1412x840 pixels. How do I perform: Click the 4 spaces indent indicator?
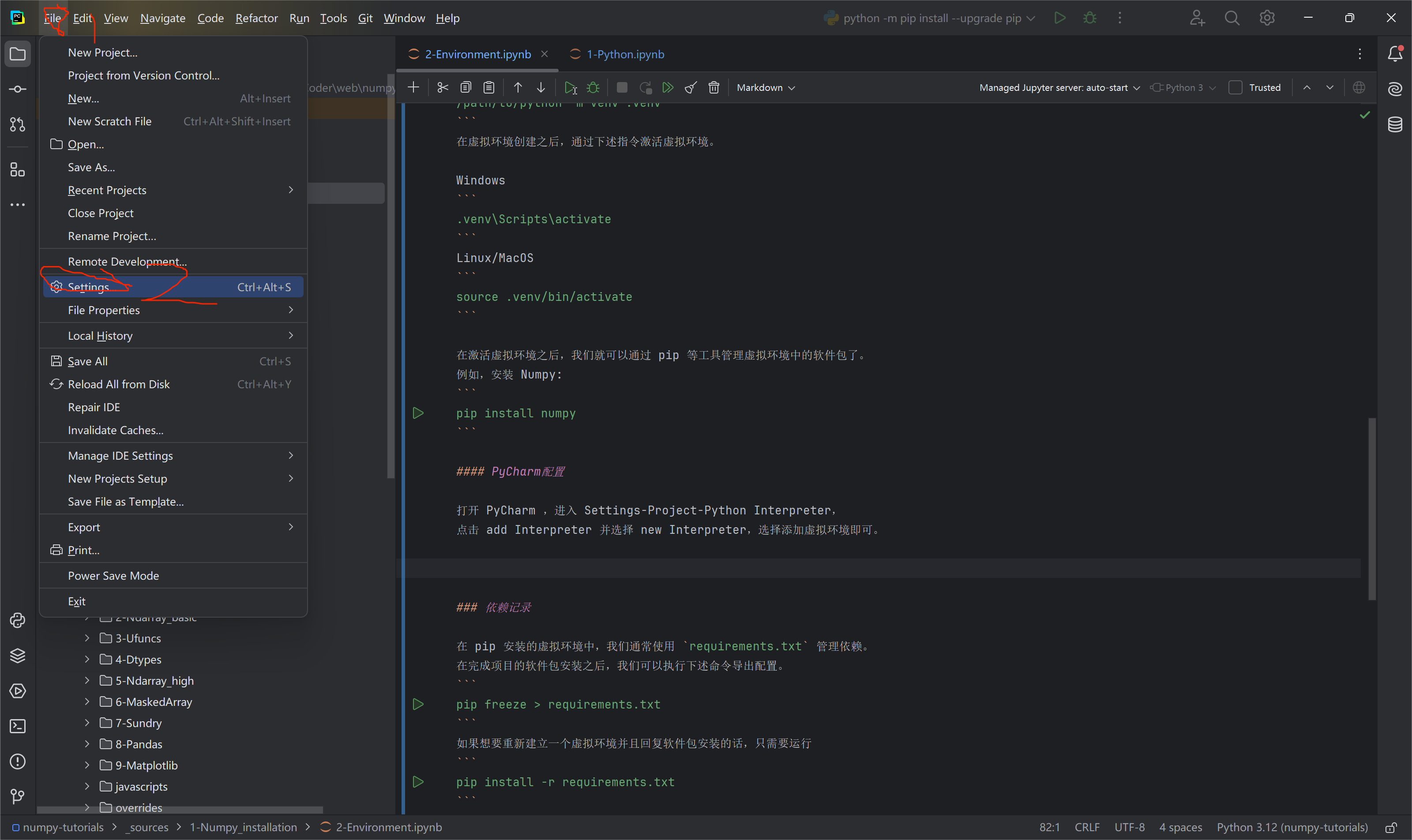1180,827
